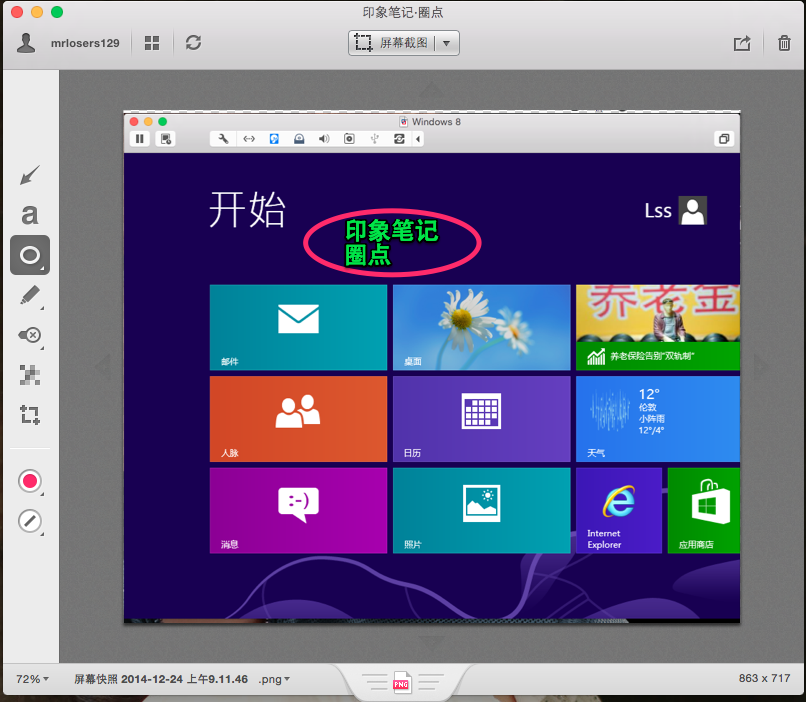Collapse the VM toolbar with left arrow
The width and height of the screenshot is (806, 702).
point(418,139)
